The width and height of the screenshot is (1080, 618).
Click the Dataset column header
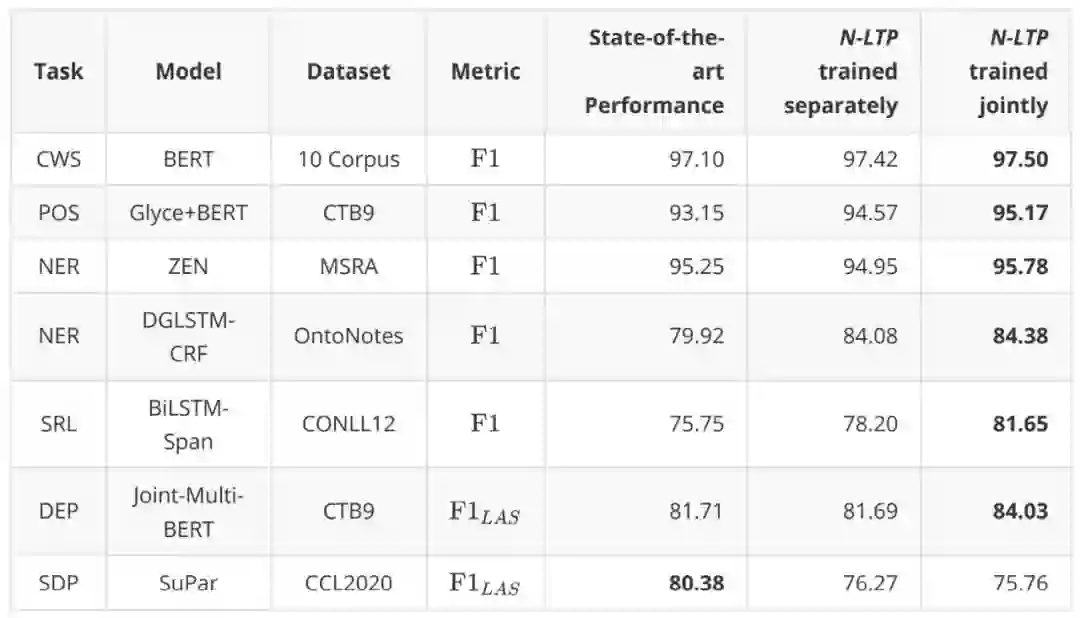click(348, 72)
